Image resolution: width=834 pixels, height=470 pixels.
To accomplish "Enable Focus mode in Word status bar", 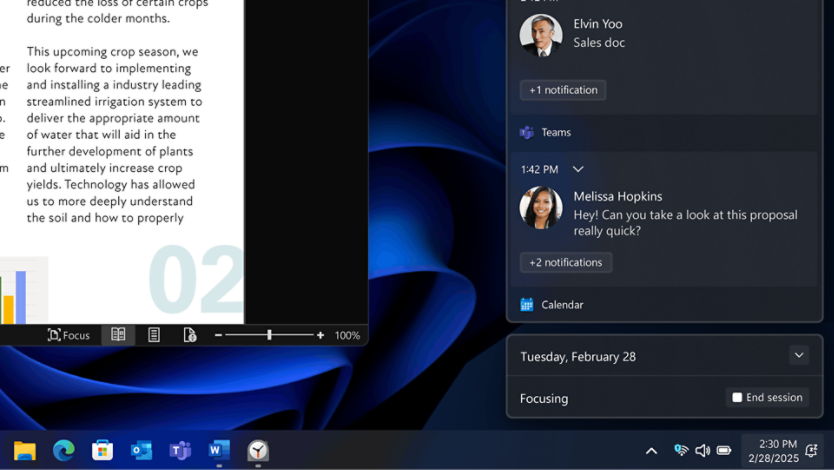I will click(69, 335).
